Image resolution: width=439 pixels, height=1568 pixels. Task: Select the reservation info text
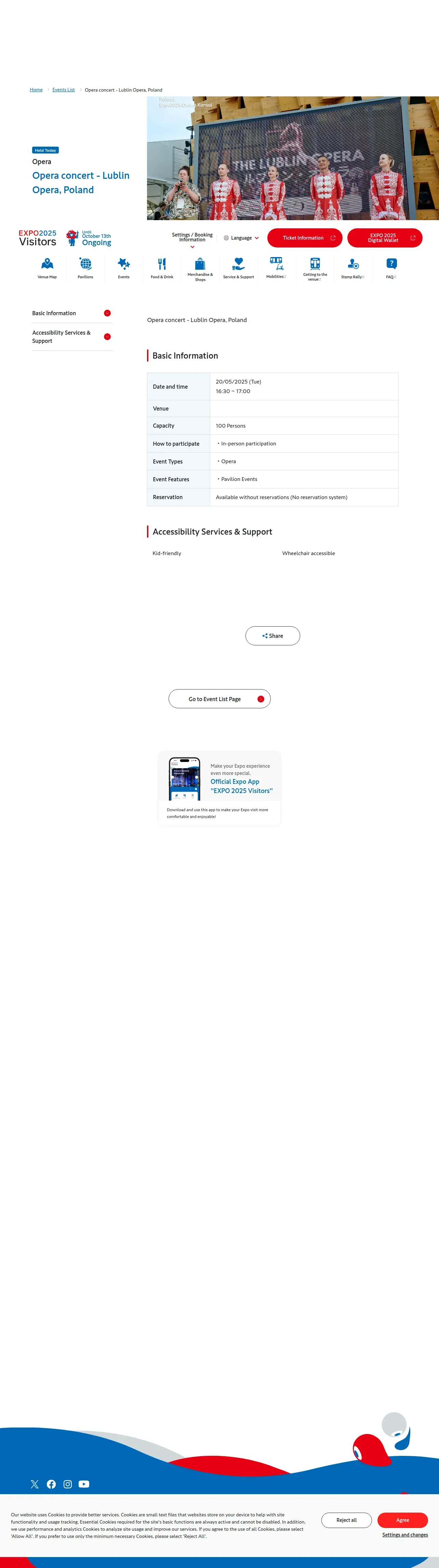(281, 497)
